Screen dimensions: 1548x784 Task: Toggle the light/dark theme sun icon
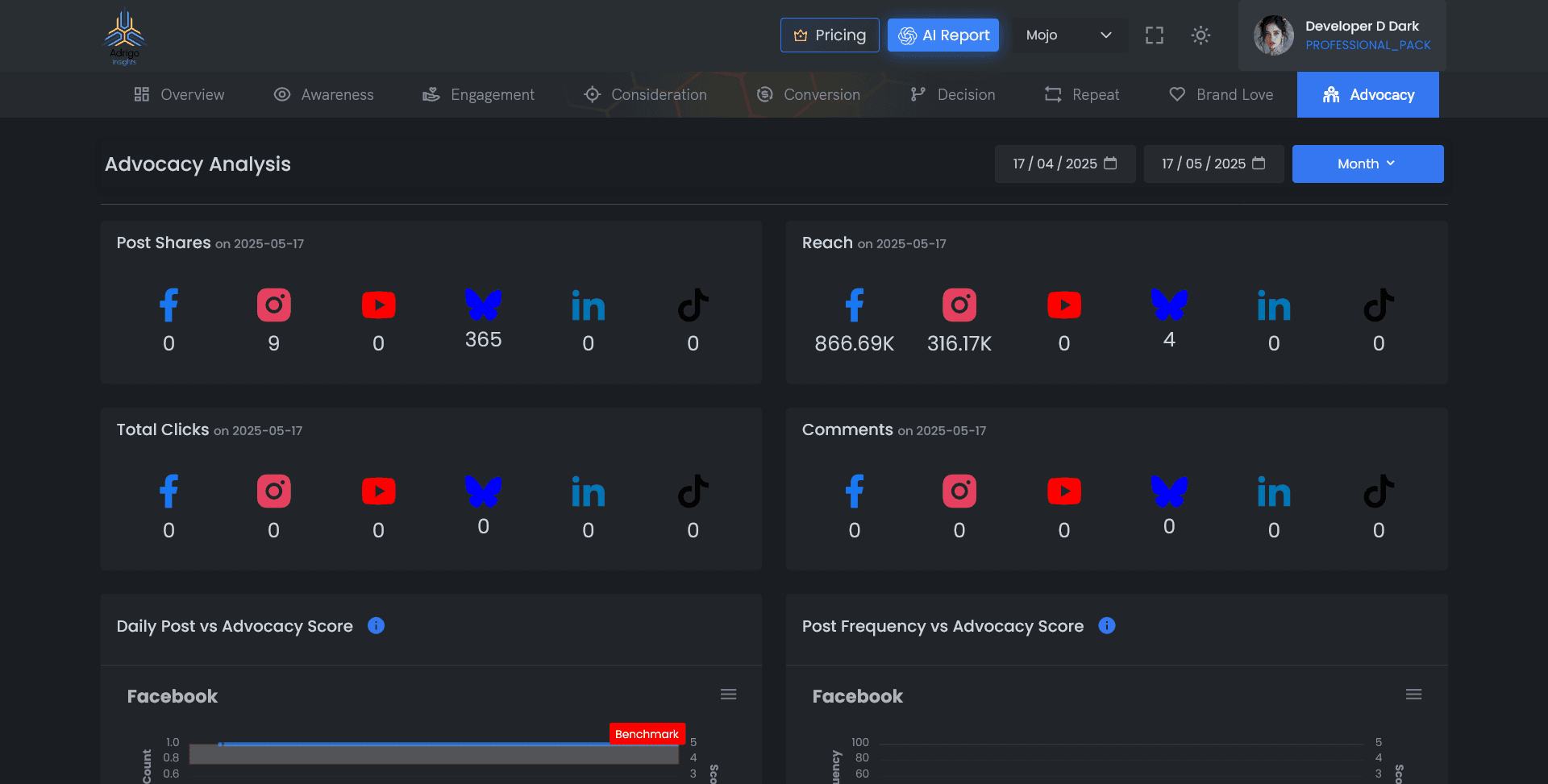1201,35
